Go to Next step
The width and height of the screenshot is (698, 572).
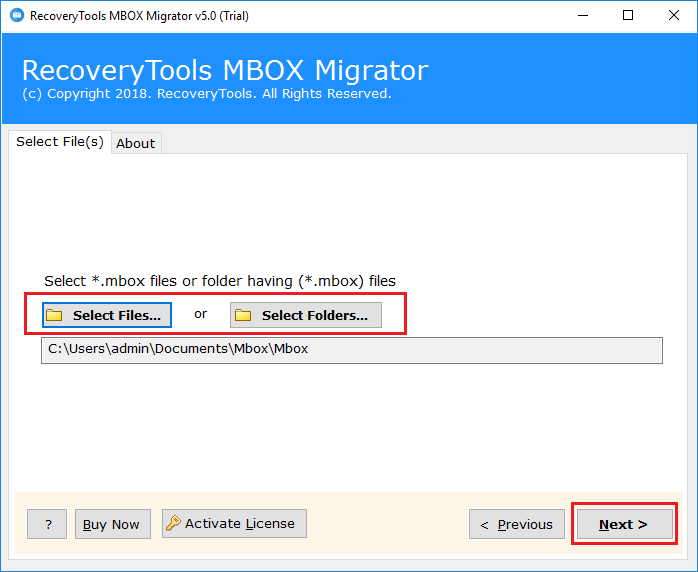tap(625, 524)
